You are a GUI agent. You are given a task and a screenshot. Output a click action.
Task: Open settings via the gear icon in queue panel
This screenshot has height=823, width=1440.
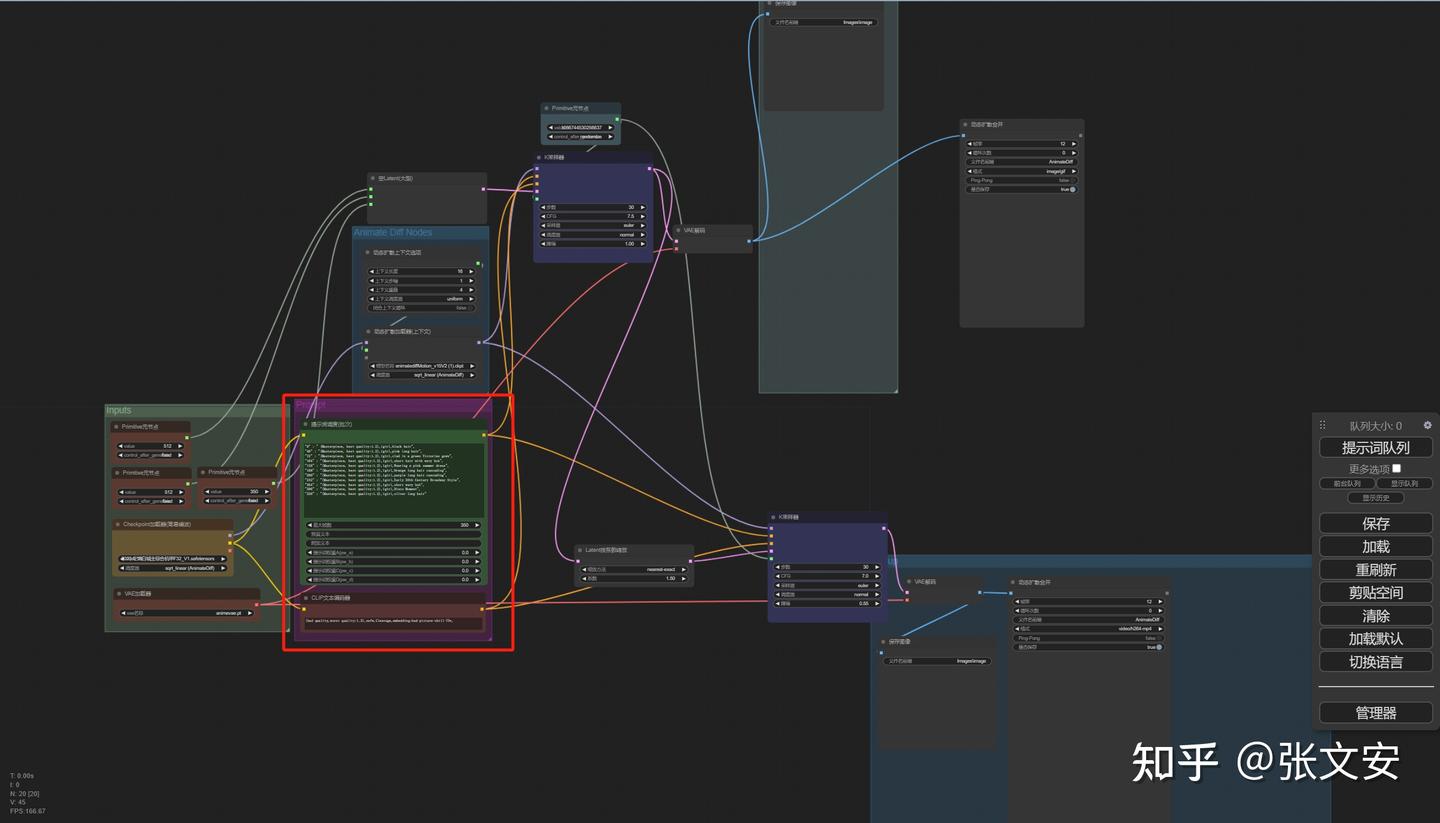point(1427,425)
